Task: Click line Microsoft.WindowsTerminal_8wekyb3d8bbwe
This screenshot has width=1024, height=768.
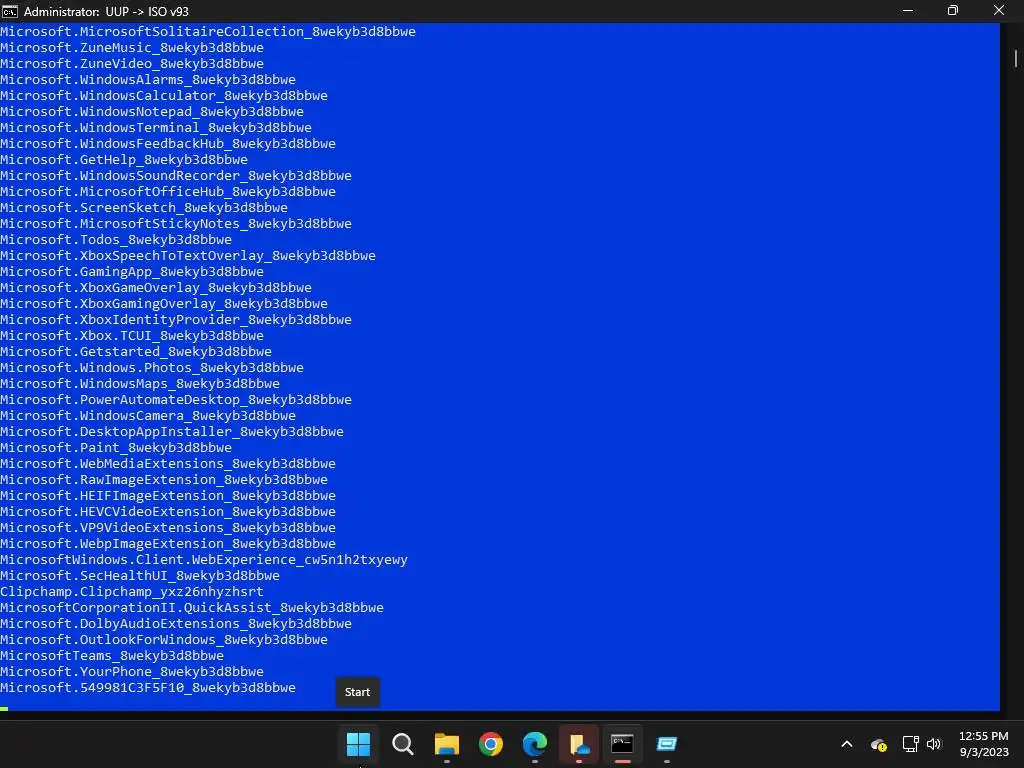Action: (155, 127)
